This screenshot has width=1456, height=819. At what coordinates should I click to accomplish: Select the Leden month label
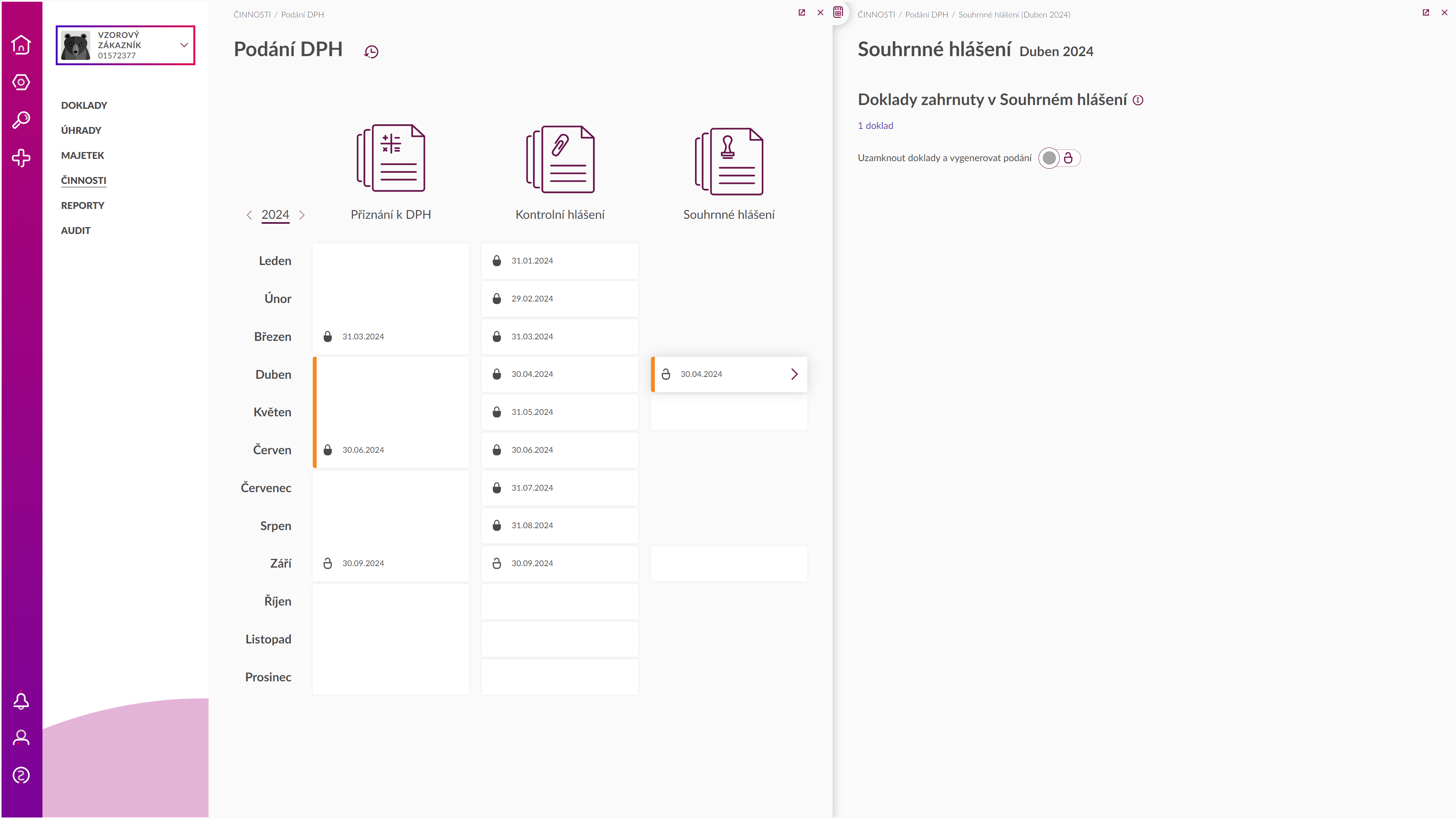coord(275,260)
